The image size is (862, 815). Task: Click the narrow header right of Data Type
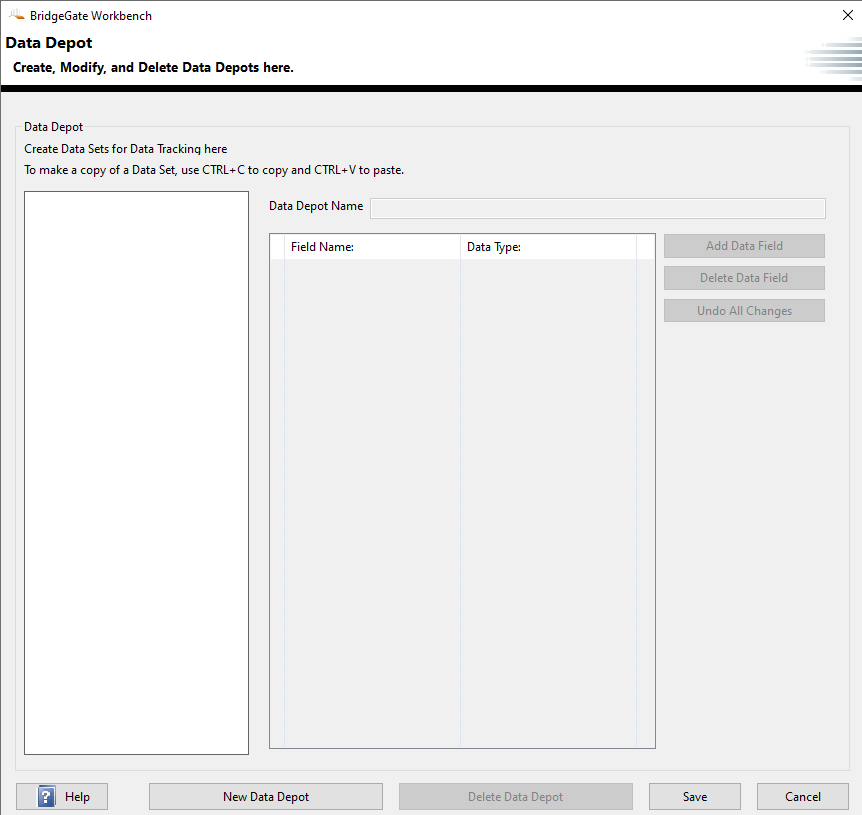point(645,247)
